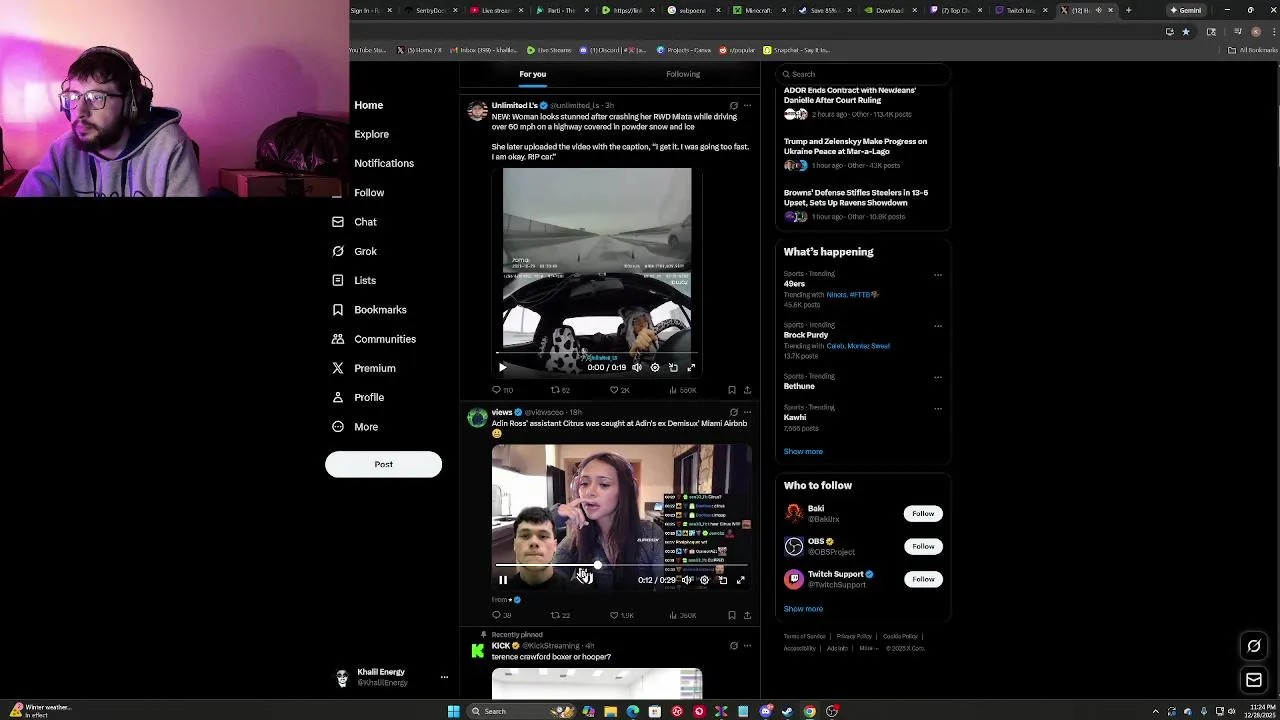Image resolution: width=1280 pixels, height=720 pixels.
Task: Like the Unlimited L's post
Action: [614, 390]
